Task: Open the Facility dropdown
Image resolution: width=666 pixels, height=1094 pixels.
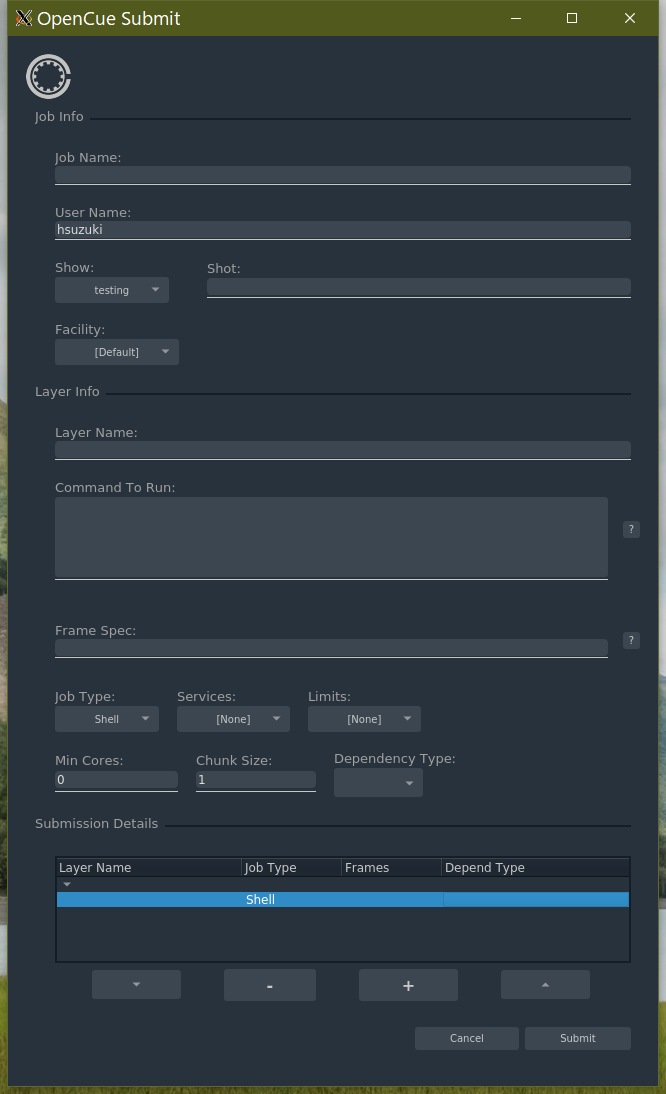Action: point(116,352)
